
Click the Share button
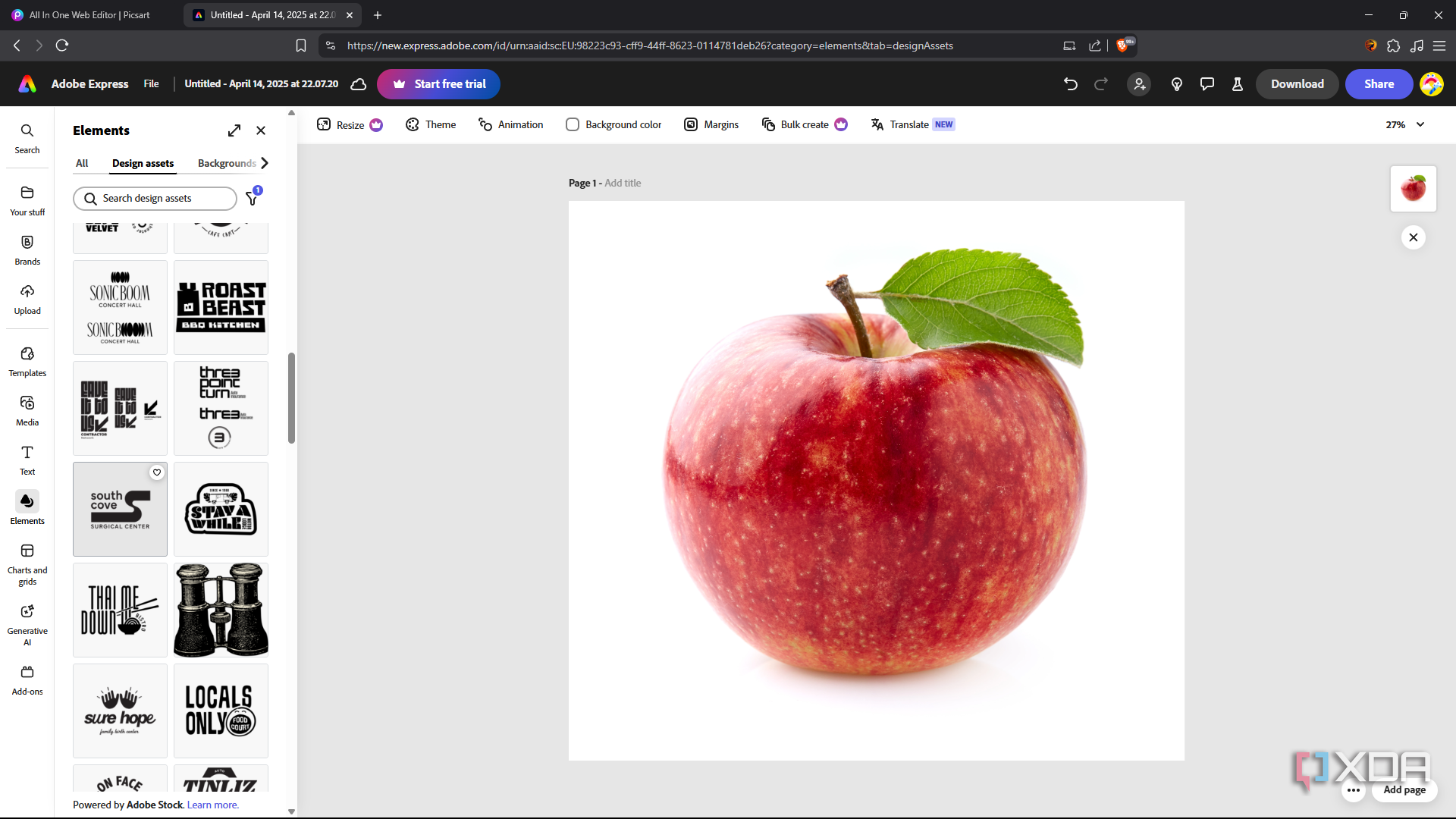pos(1379,84)
